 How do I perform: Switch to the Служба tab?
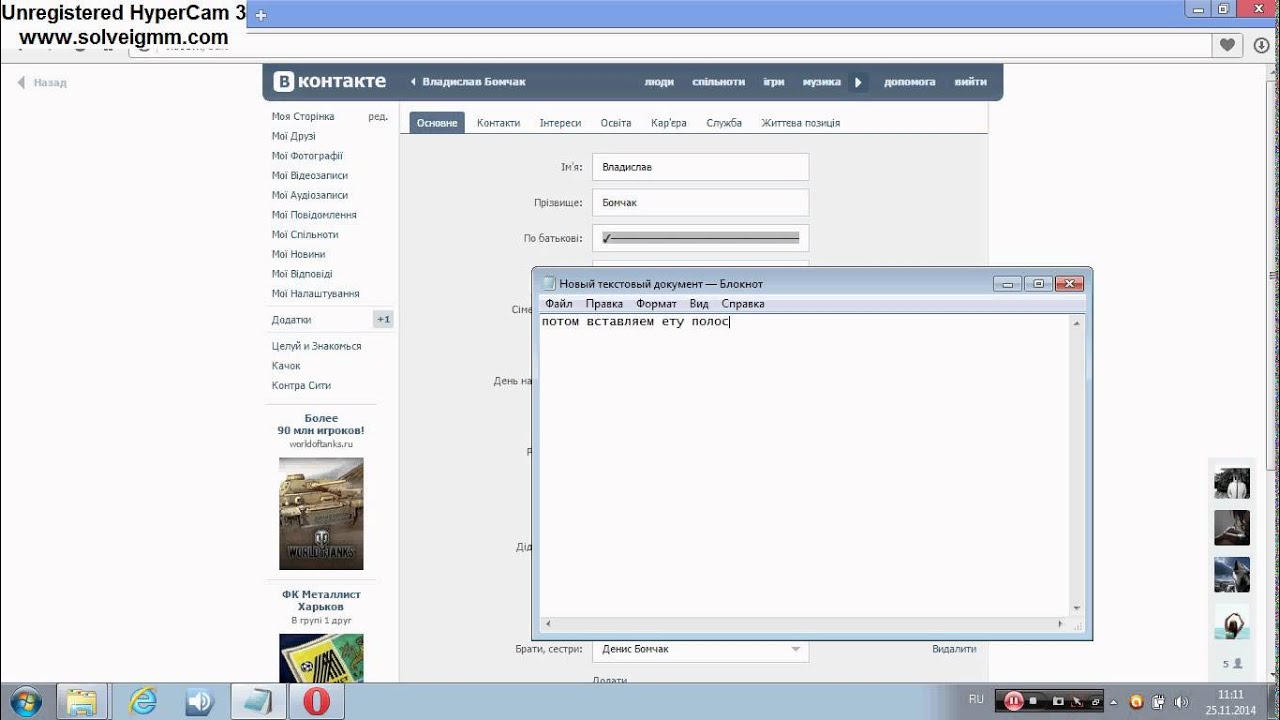point(724,123)
